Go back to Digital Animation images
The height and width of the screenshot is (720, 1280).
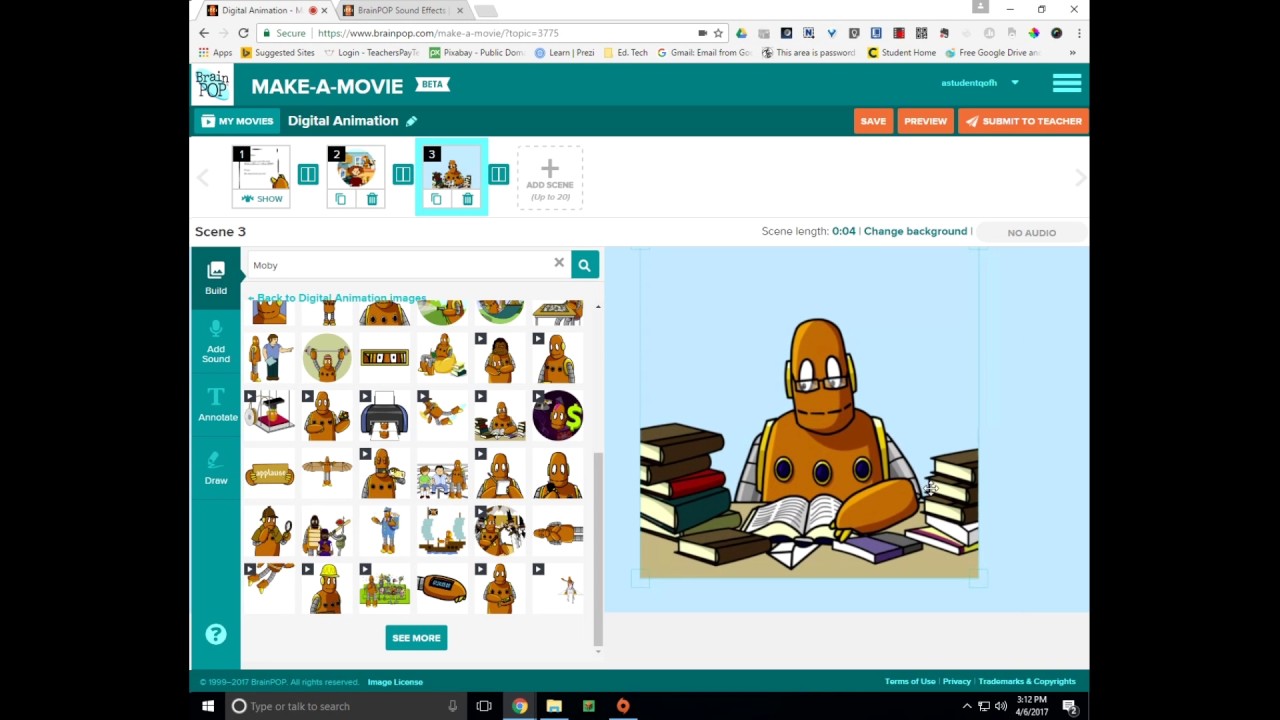click(338, 298)
